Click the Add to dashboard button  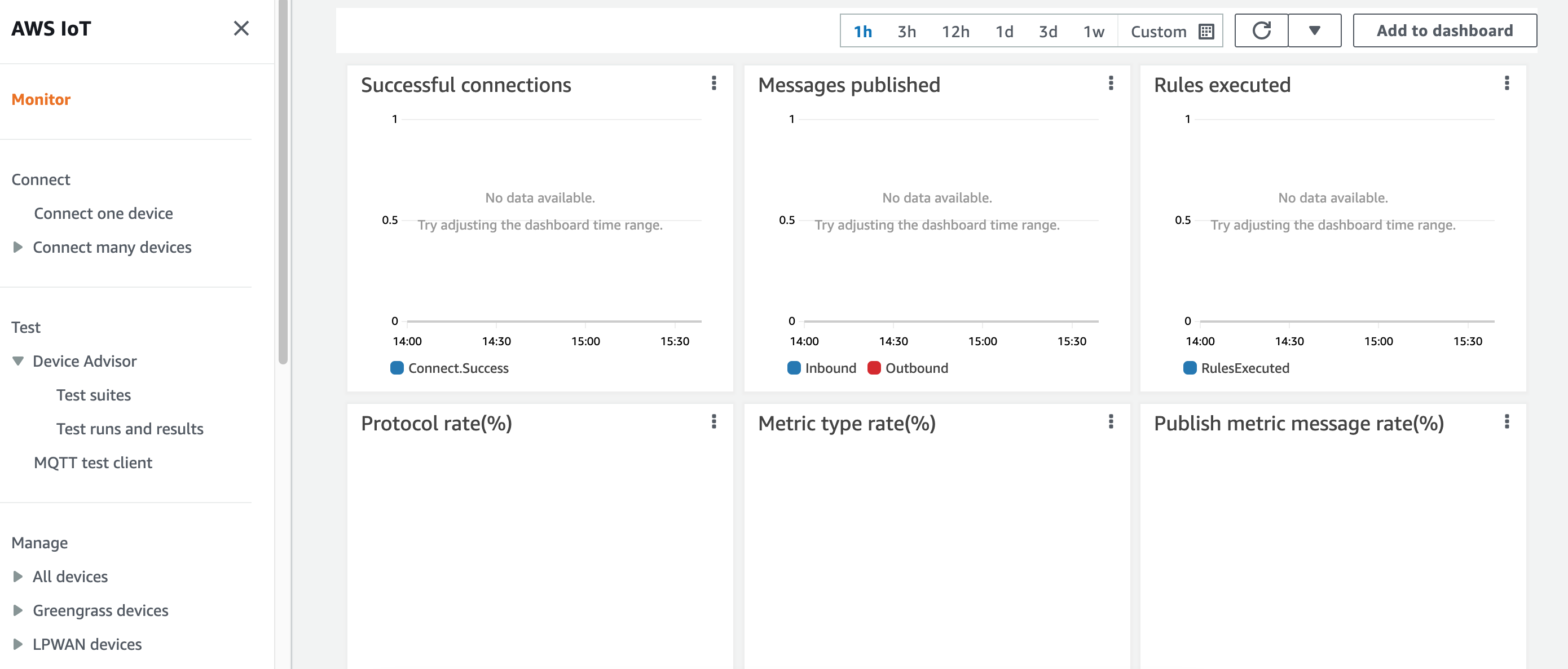(x=1444, y=30)
